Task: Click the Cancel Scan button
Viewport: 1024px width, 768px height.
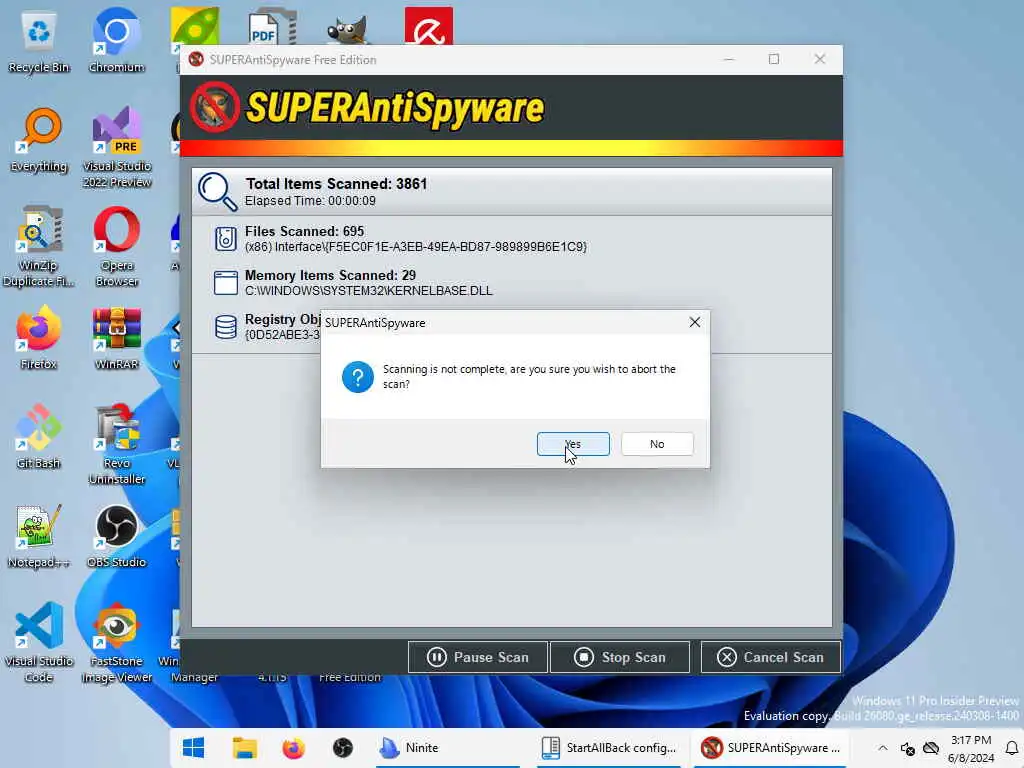Action: point(771,657)
